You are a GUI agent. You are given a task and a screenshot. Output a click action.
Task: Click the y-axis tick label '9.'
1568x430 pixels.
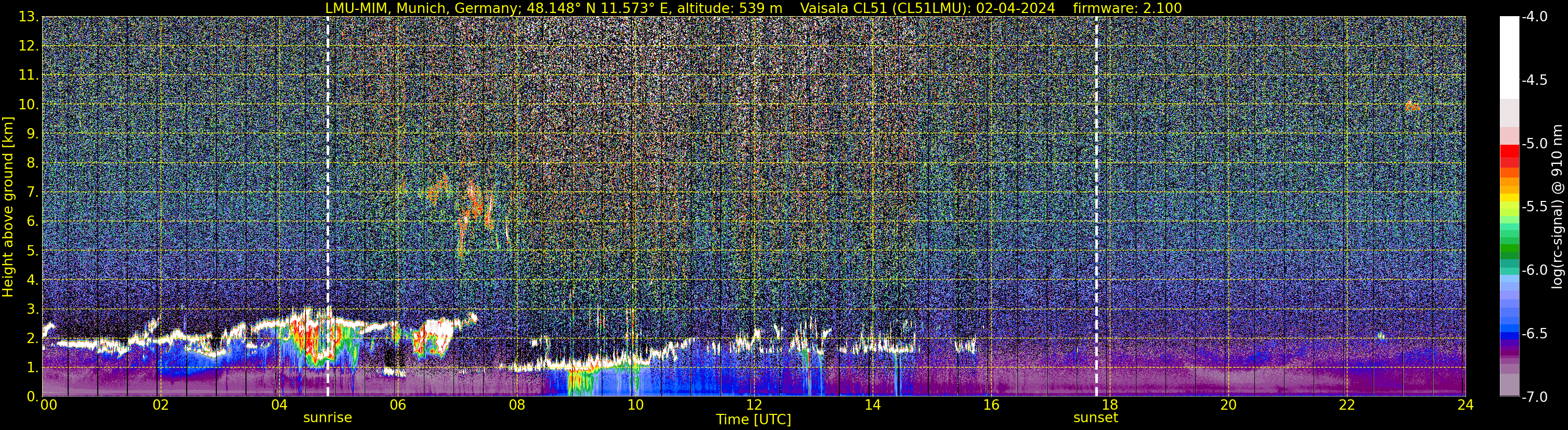click(x=33, y=134)
